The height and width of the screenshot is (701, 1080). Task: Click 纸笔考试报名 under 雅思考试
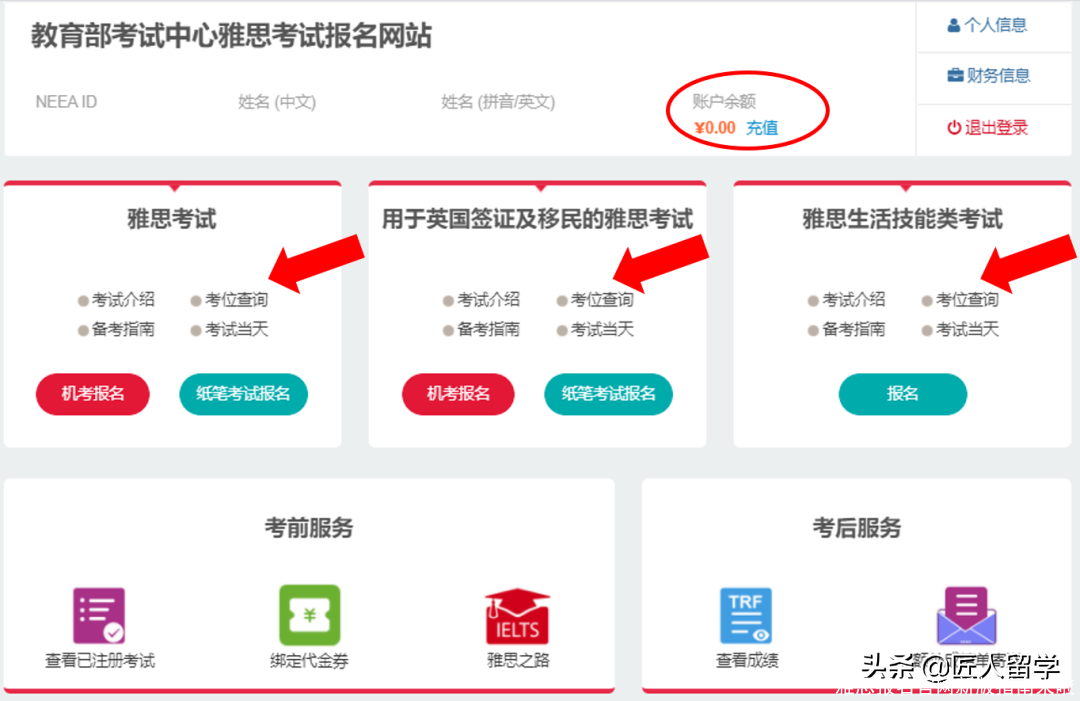243,394
